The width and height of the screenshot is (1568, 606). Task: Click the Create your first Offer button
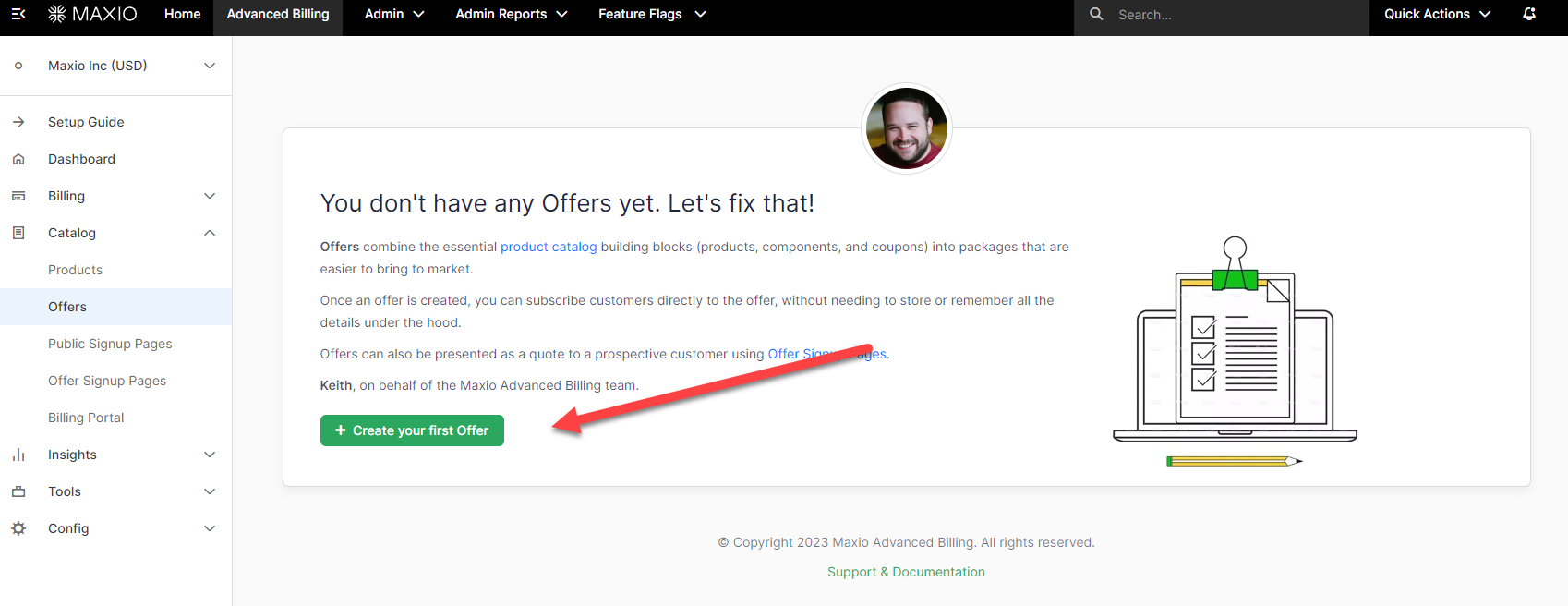pyautogui.click(x=412, y=430)
